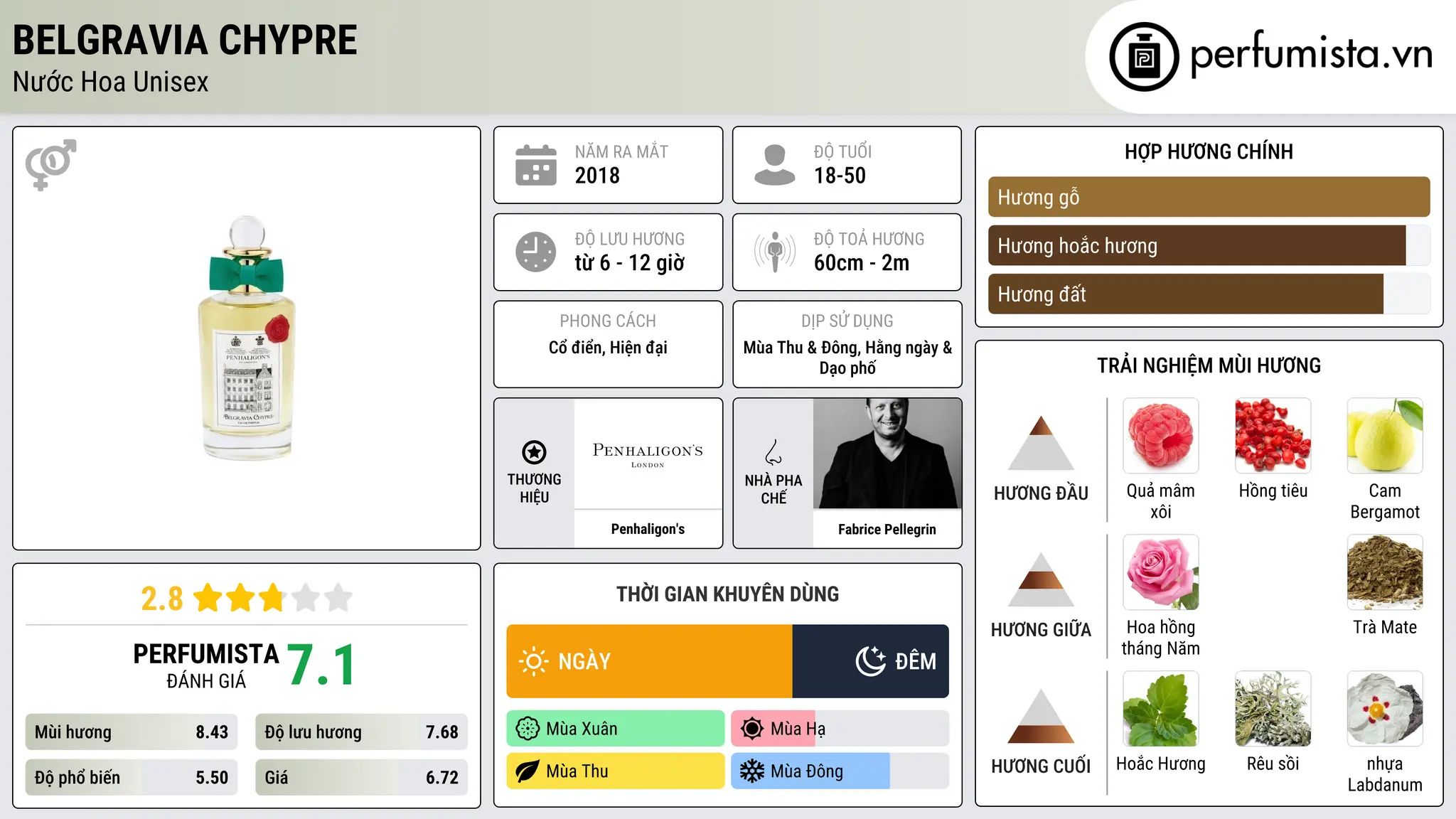Open the Quả mâm xôi raspberry note image

(1161, 436)
